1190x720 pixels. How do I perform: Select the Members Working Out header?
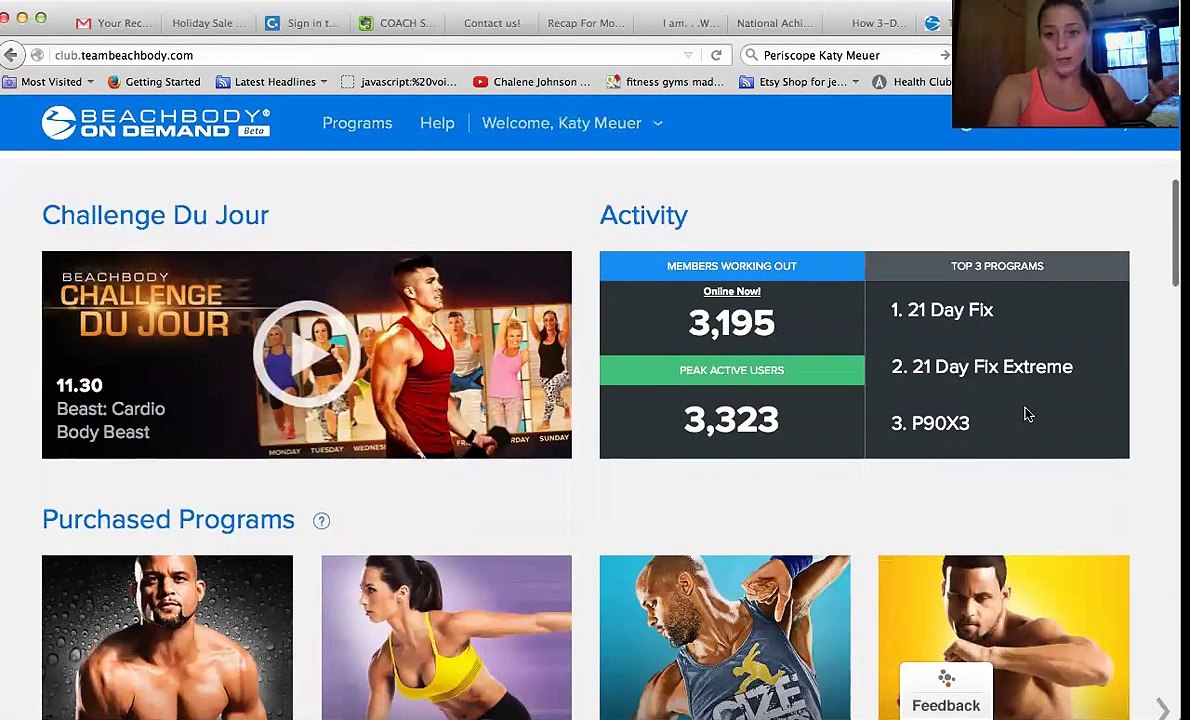click(732, 266)
